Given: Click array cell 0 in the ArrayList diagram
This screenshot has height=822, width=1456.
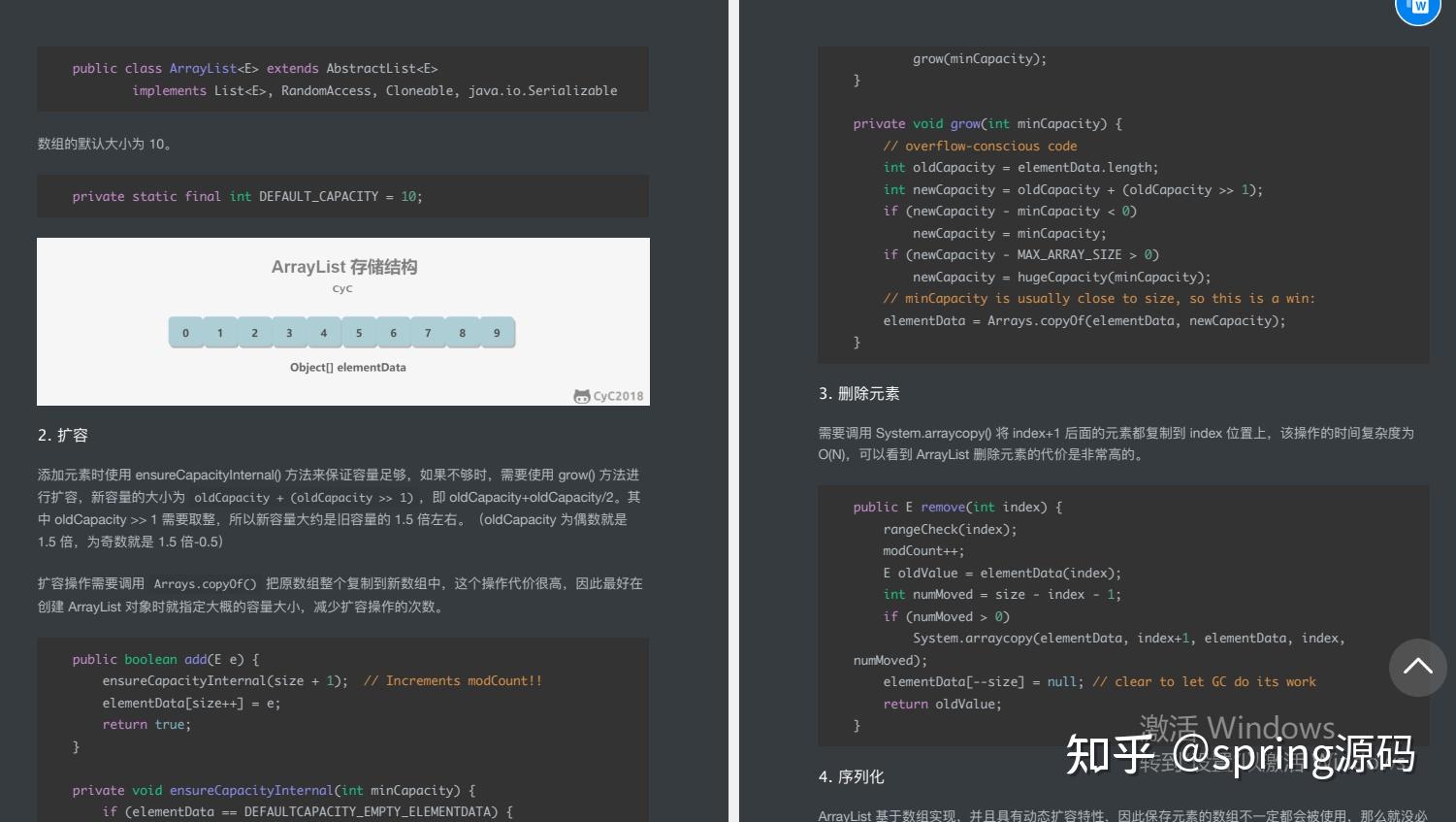Looking at the screenshot, I should click(x=185, y=332).
